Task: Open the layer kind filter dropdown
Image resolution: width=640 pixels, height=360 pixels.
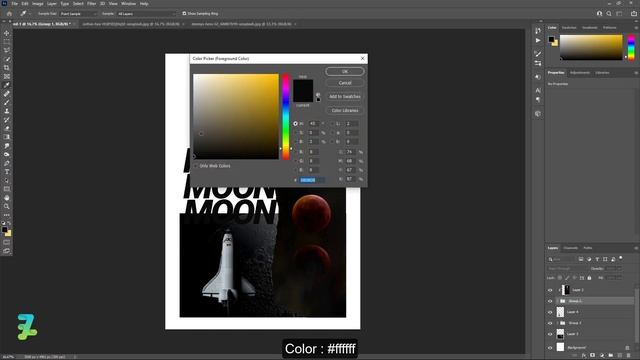Action: pyautogui.click(x=561, y=259)
